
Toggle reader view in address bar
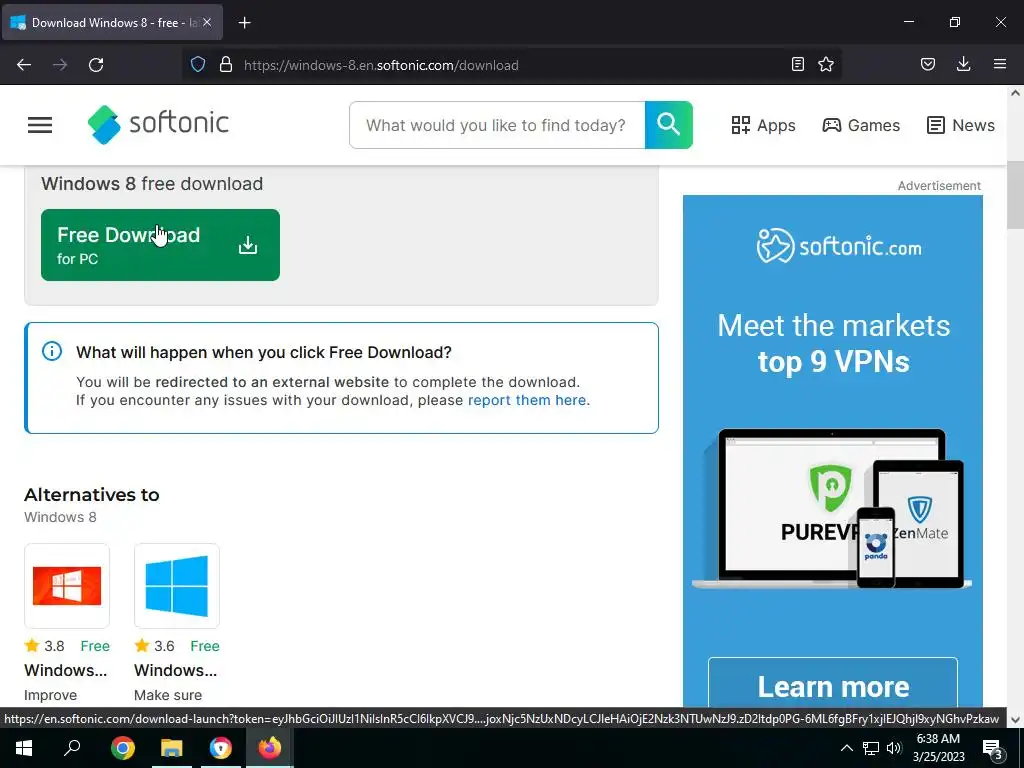(x=797, y=65)
